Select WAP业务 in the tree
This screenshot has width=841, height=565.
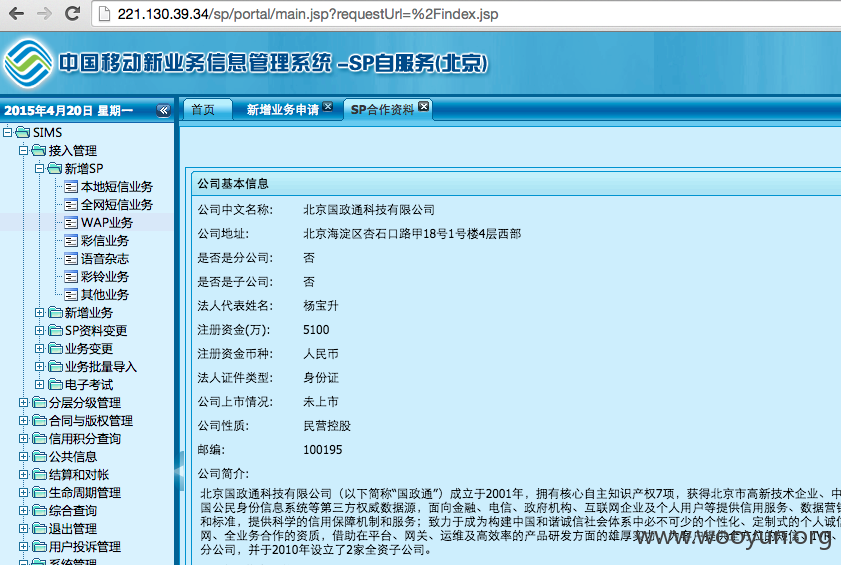(106, 223)
